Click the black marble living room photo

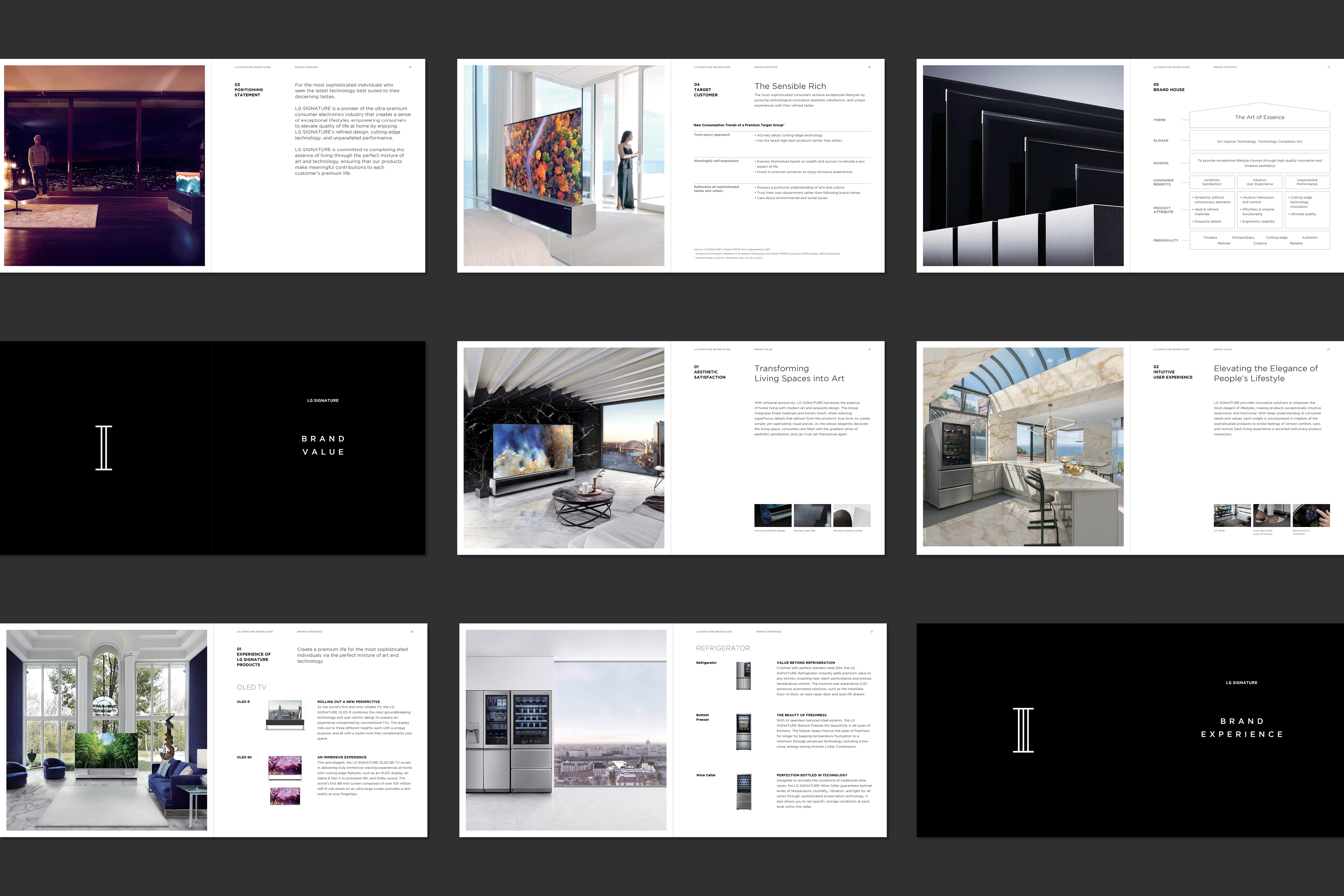(x=564, y=448)
